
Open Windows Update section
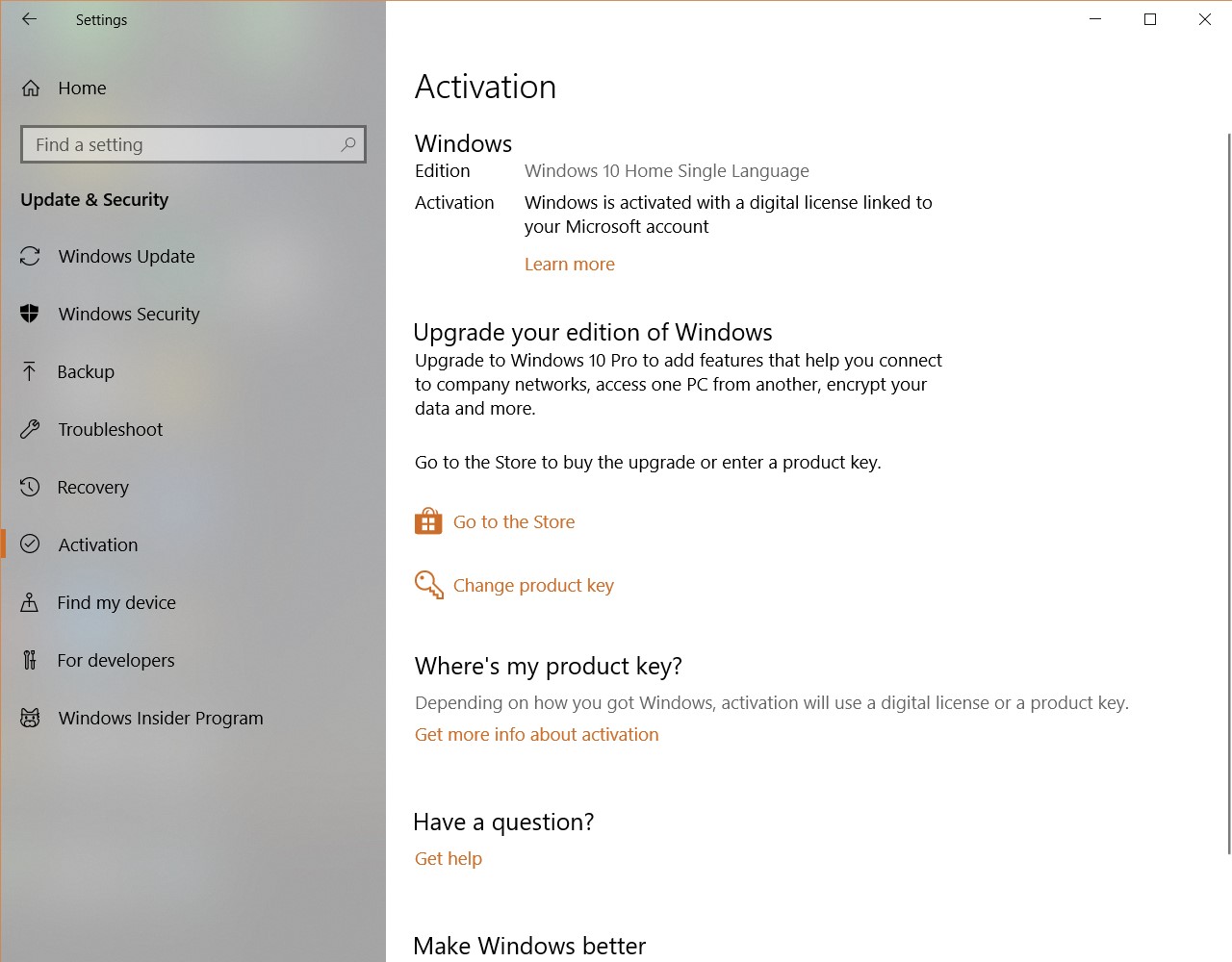click(x=192, y=256)
